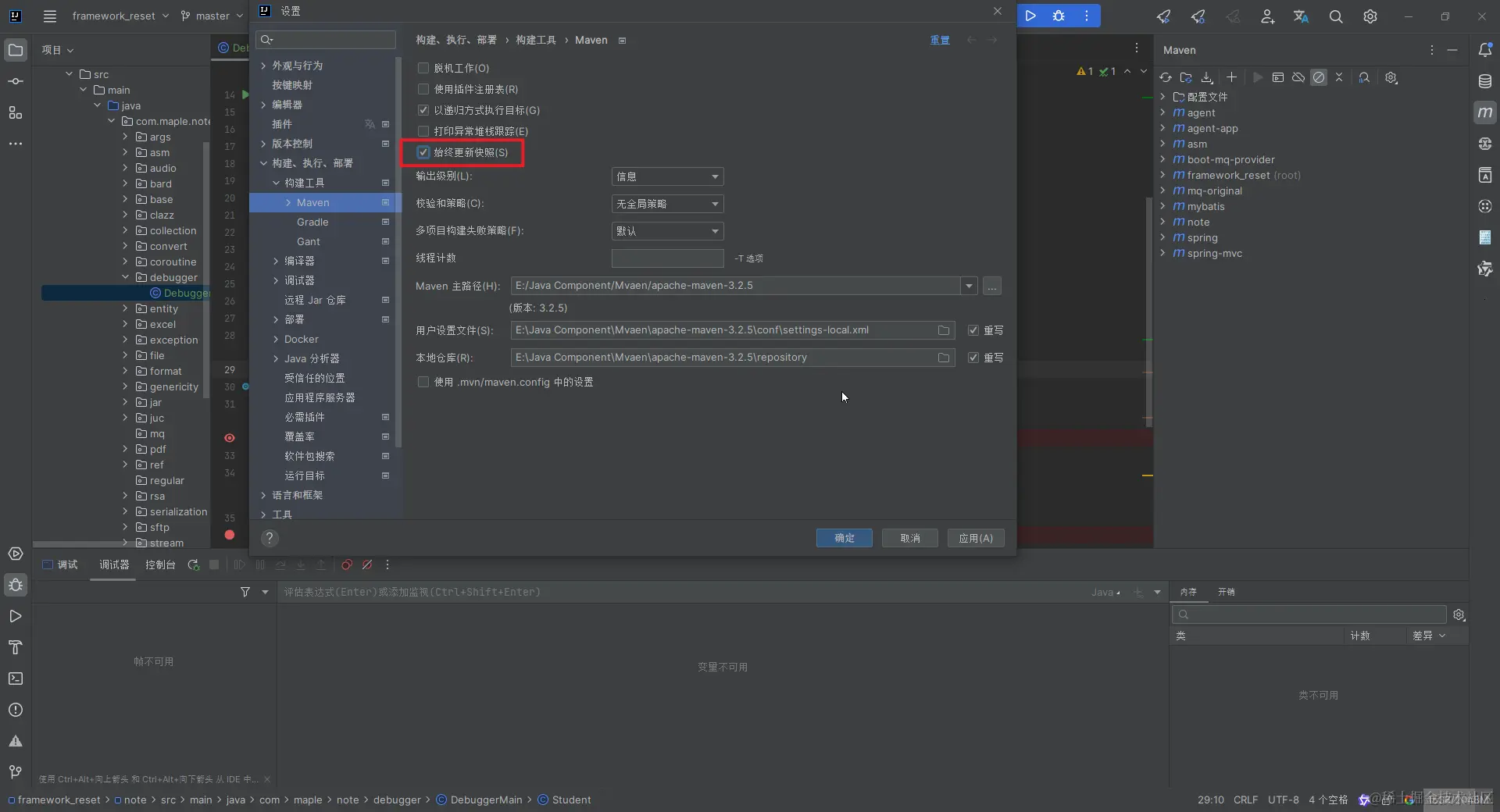Switch to the overhead tab in debug panel
1500x812 pixels.
(1227, 592)
